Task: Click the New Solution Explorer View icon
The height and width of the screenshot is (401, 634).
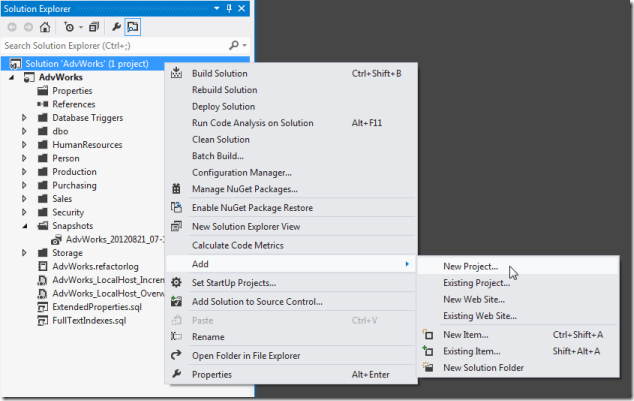Action: pos(177,227)
